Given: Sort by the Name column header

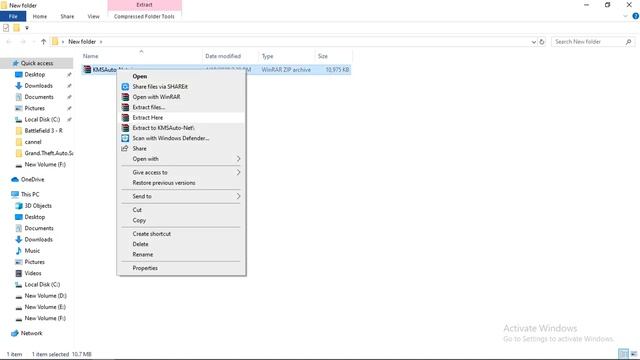Looking at the screenshot, I should coord(141,56).
